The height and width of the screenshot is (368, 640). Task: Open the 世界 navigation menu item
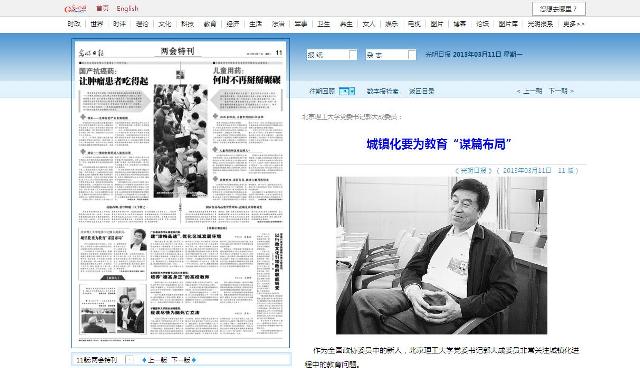(x=97, y=24)
